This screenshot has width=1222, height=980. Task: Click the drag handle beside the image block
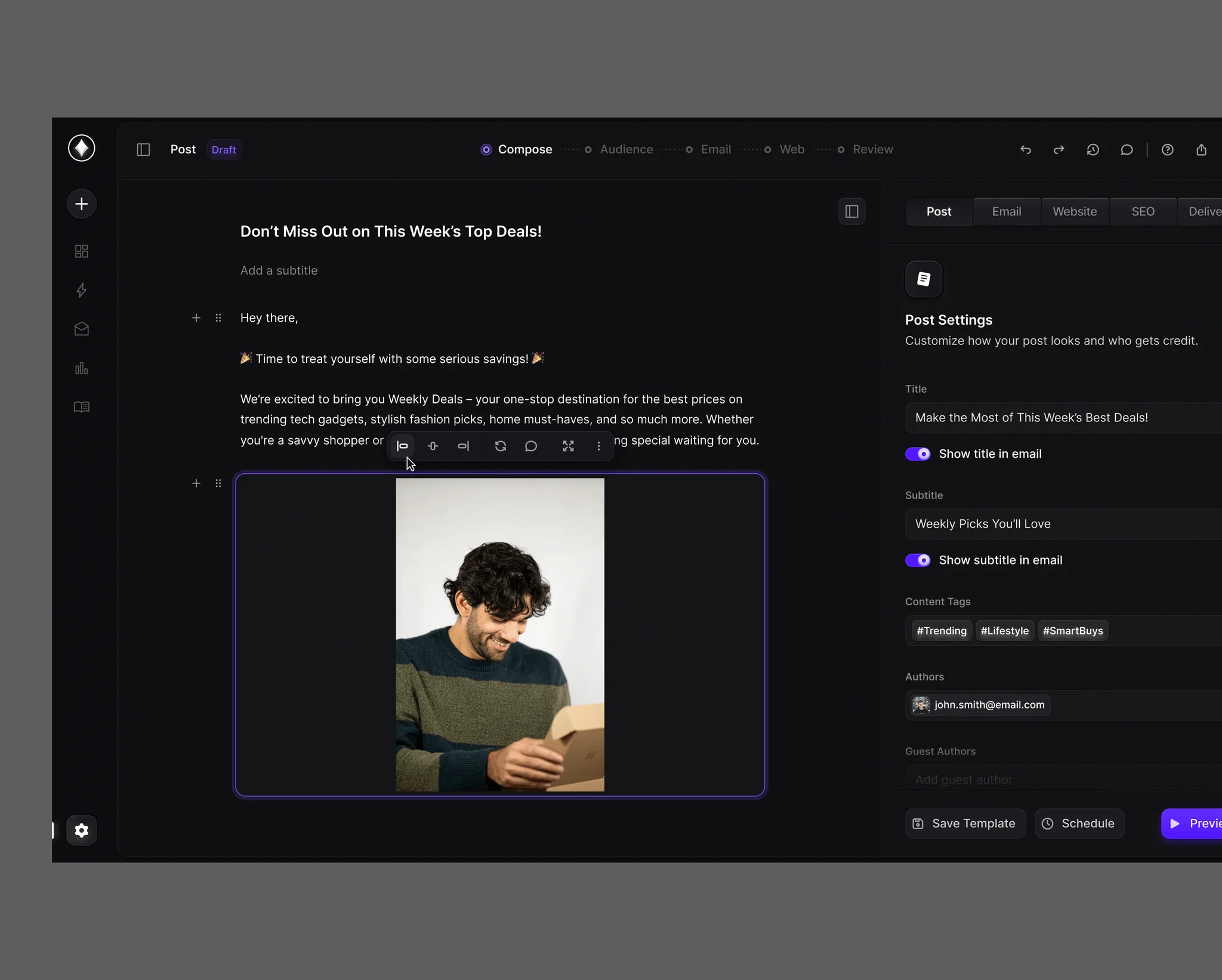pyautogui.click(x=218, y=483)
